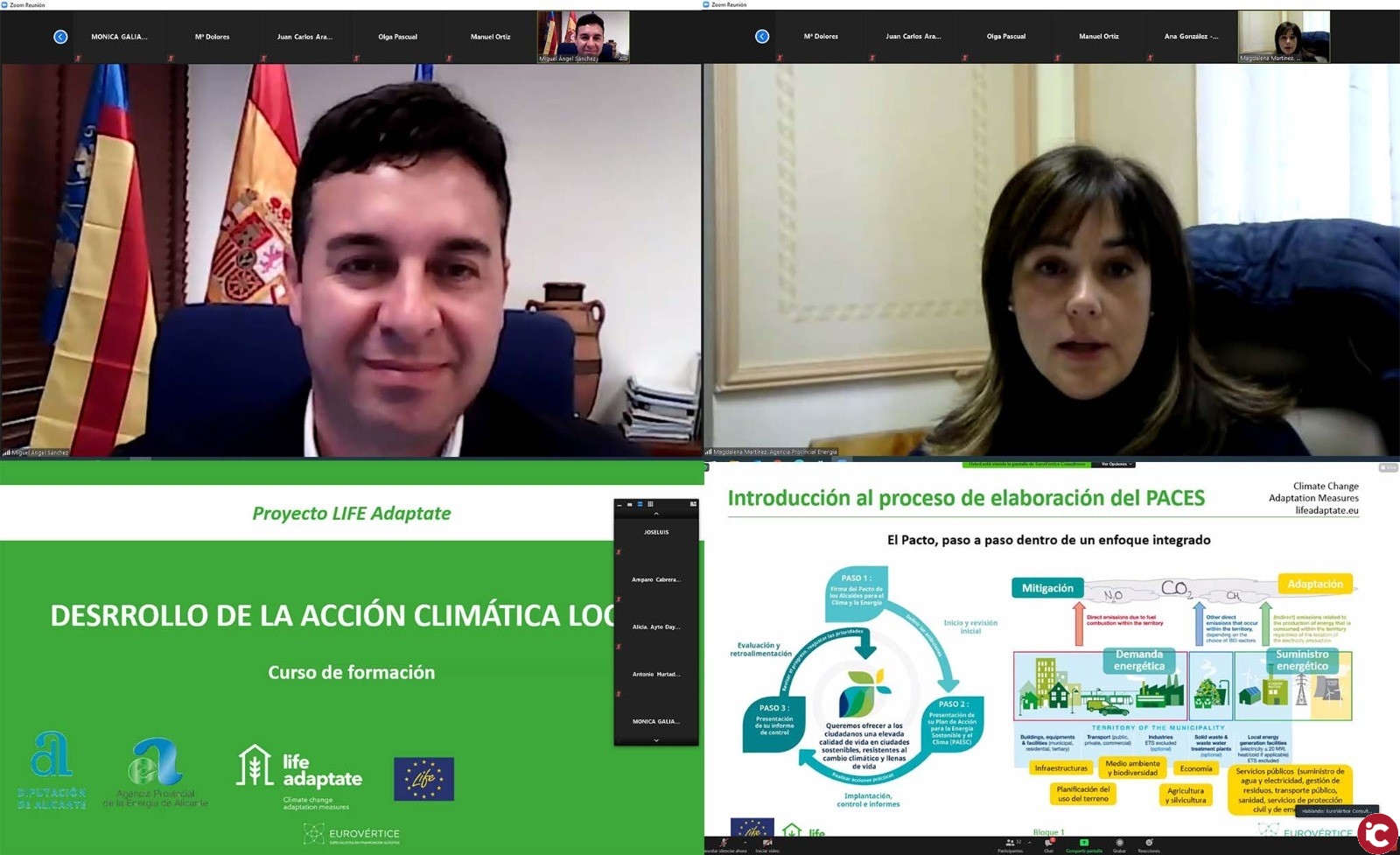The image size is (1400, 855).
Task: Toggle Iniciar video camera button
Action: click(767, 844)
